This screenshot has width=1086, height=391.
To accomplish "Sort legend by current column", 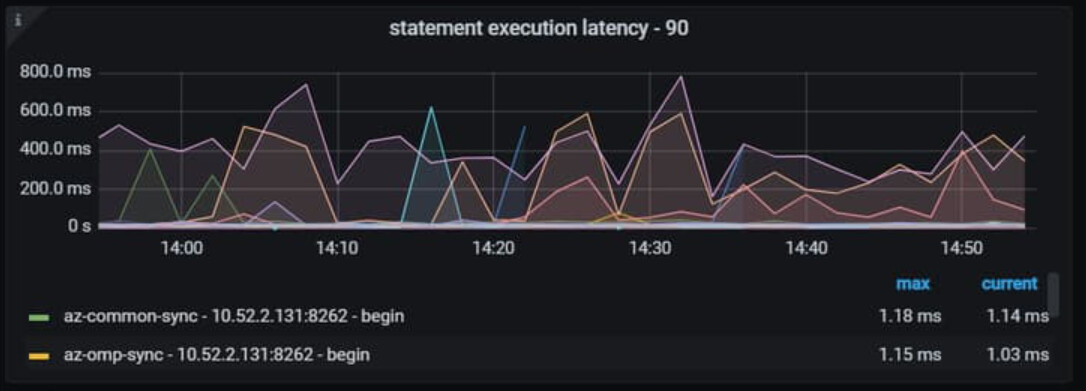I will pyautogui.click(x=1009, y=284).
